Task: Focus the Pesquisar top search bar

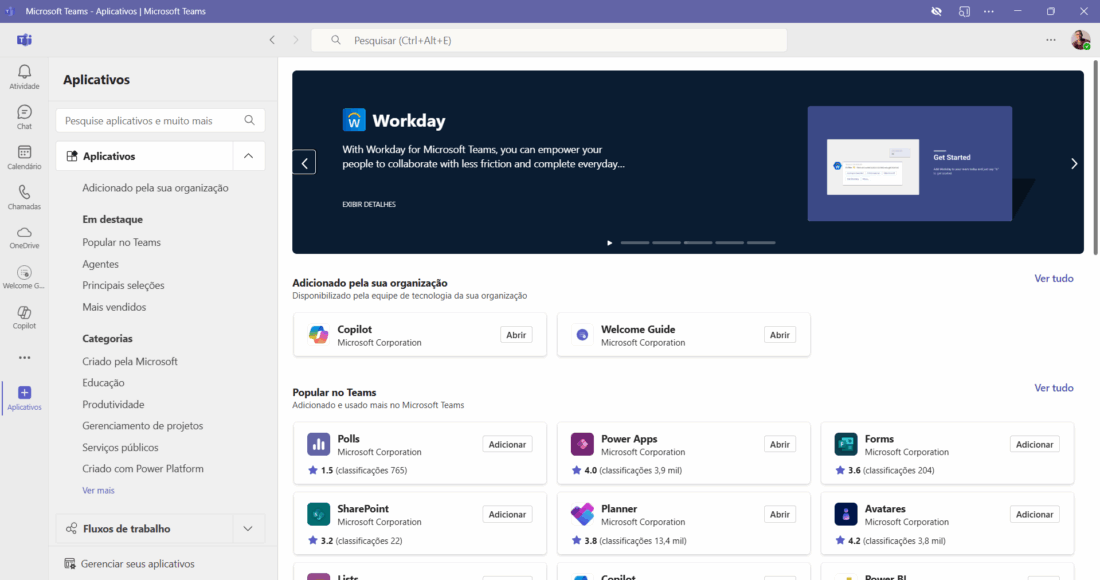Action: [549, 41]
